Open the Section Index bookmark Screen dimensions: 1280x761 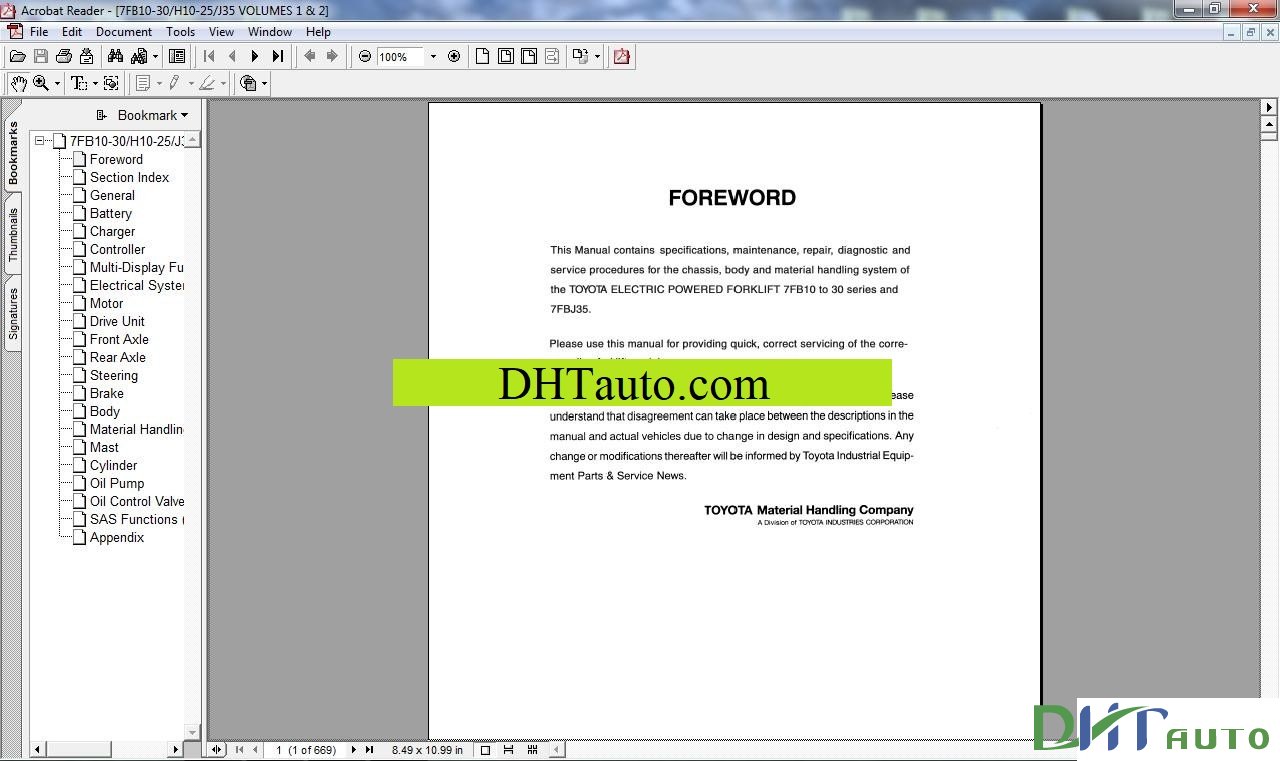pyautogui.click(x=129, y=177)
